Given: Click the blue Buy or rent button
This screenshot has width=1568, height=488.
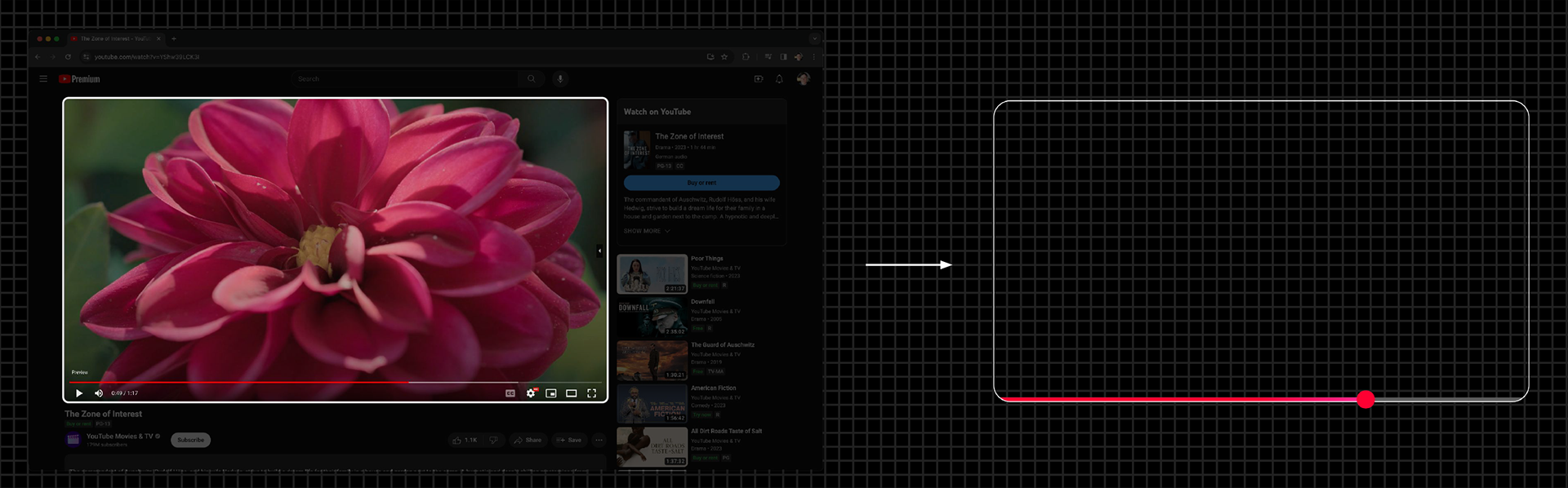Looking at the screenshot, I should (702, 183).
